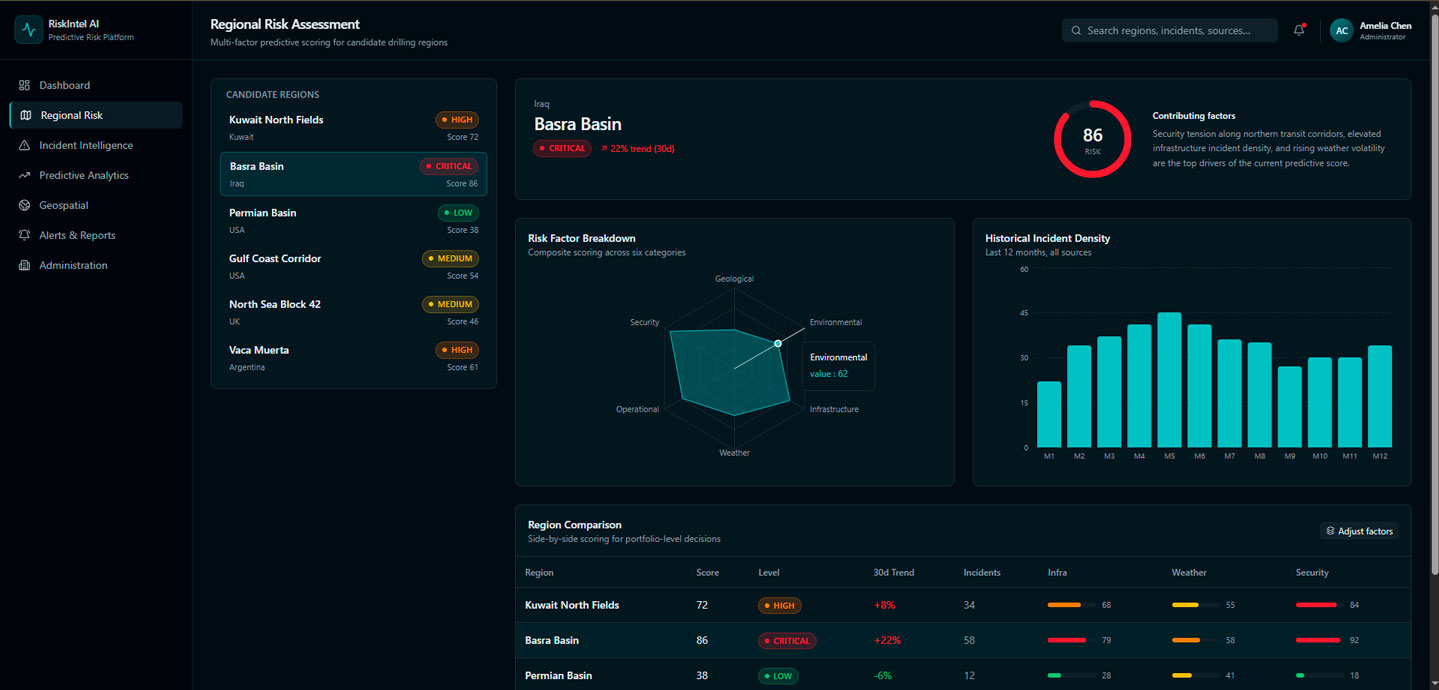
Task: Open the Administration page
Action: point(96,265)
